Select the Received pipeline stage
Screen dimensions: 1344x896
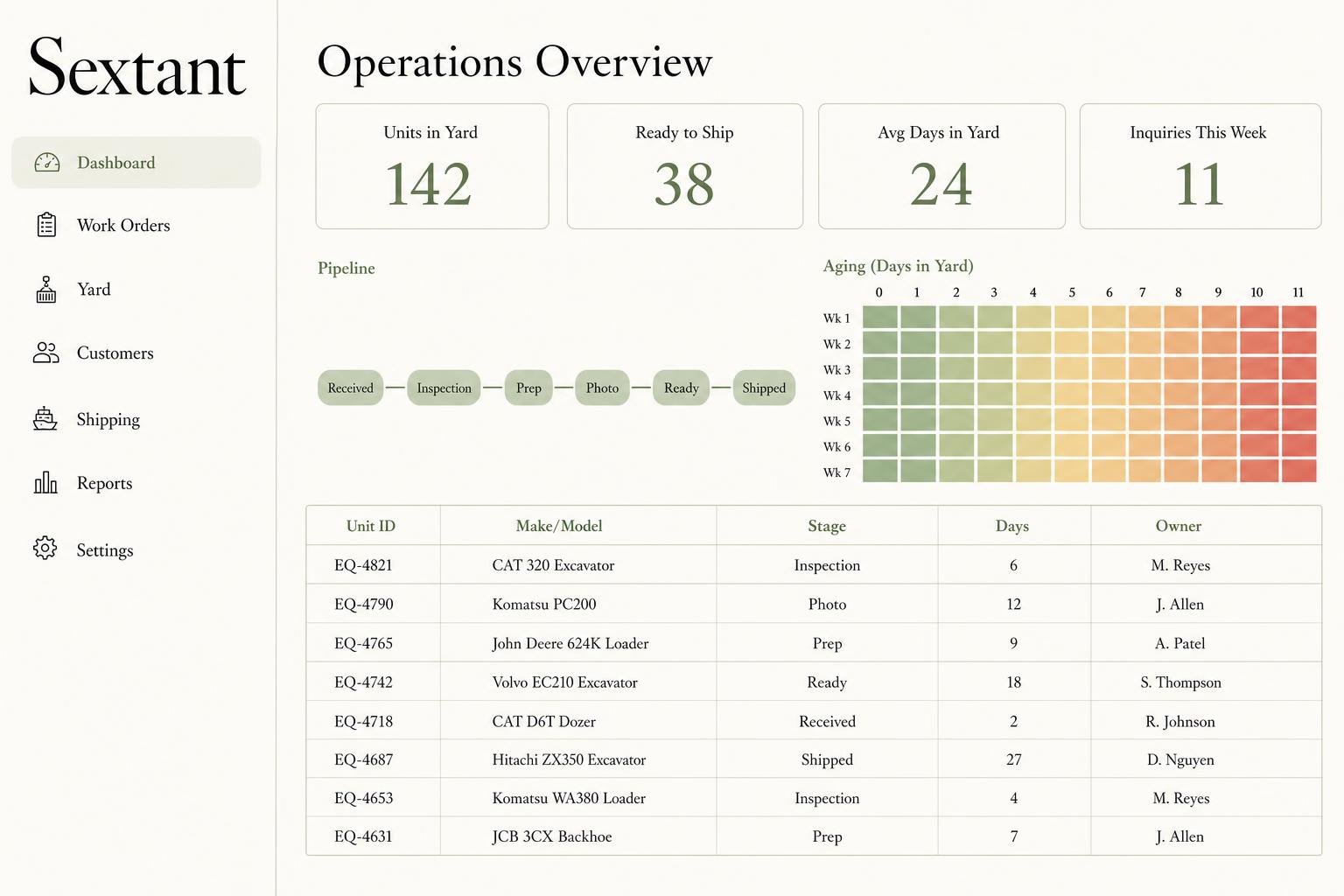tap(350, 388)
